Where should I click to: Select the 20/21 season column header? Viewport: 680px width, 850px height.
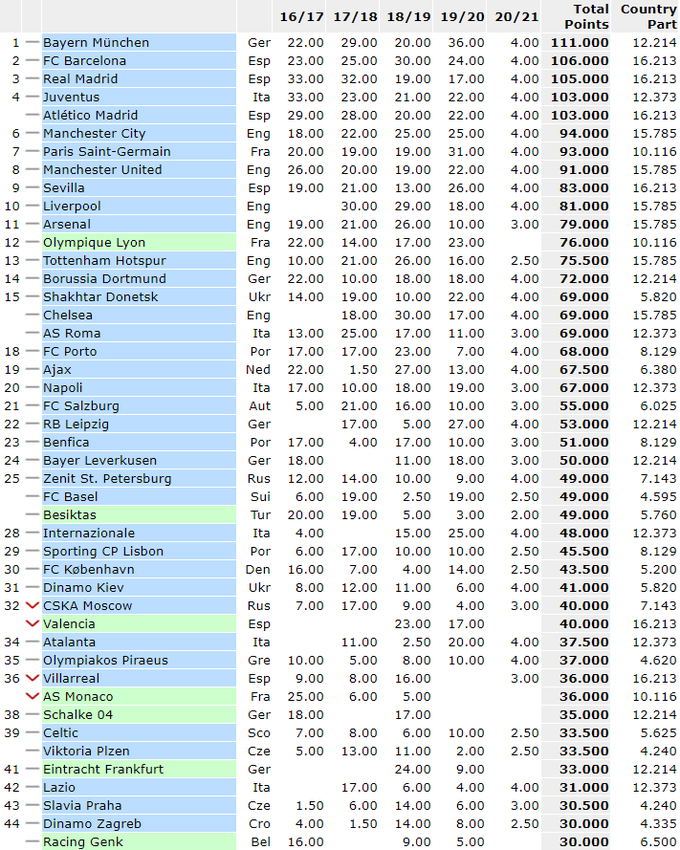518,17
